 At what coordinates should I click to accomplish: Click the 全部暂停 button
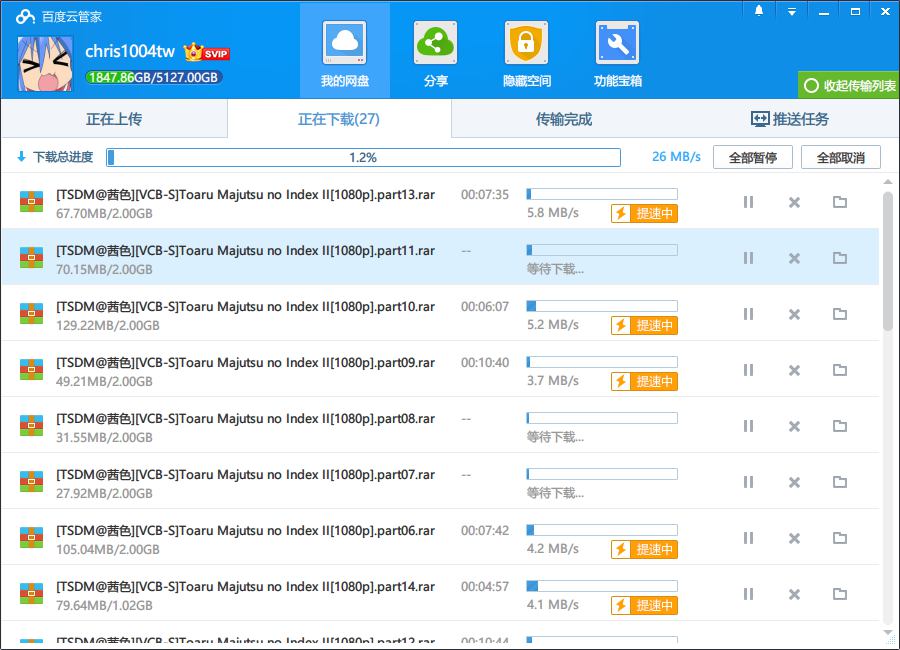coord(752,157)
